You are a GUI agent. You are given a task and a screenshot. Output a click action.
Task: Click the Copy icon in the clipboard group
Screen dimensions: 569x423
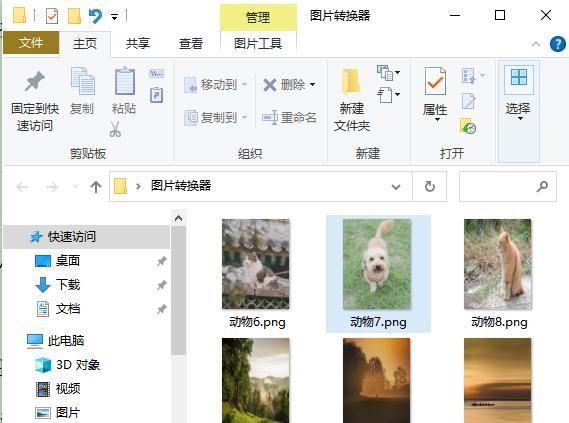point(82,81)
